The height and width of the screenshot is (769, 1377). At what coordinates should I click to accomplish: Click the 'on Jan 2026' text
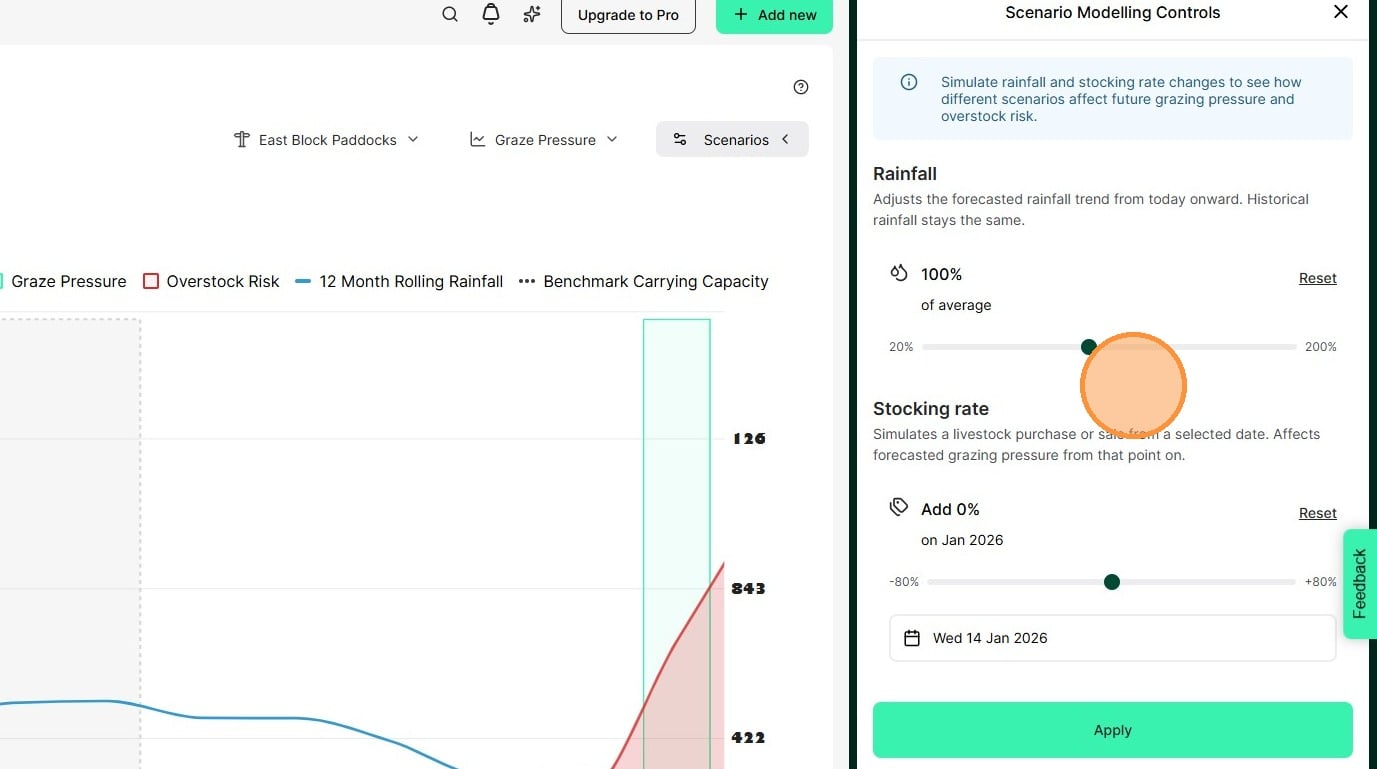coord(962,540)
